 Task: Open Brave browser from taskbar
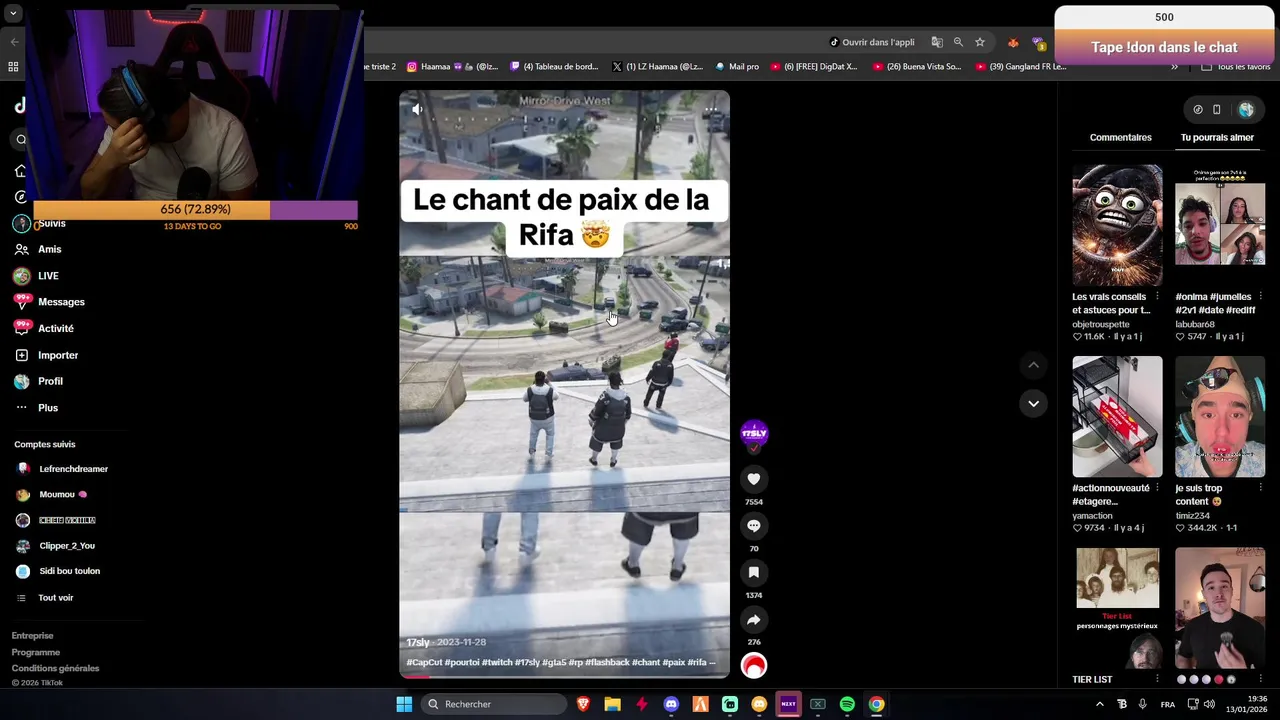(583, 704)
